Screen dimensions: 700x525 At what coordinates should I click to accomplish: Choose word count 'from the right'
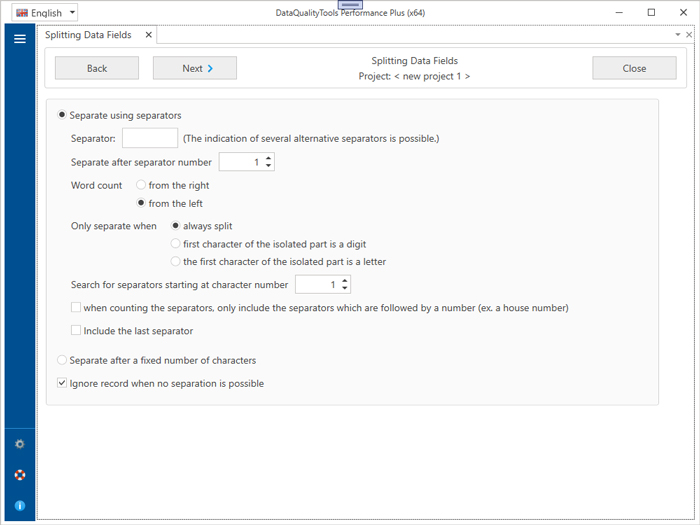[x=141, y=184]
